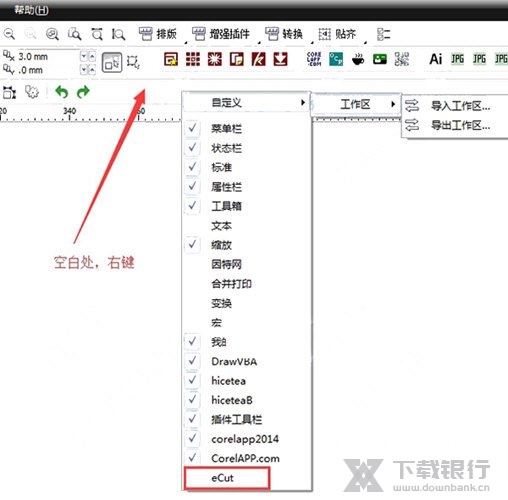Expand the 自定义 submenu
The width and height of the screenshot is (508, 500).
(x=247, y=102)
